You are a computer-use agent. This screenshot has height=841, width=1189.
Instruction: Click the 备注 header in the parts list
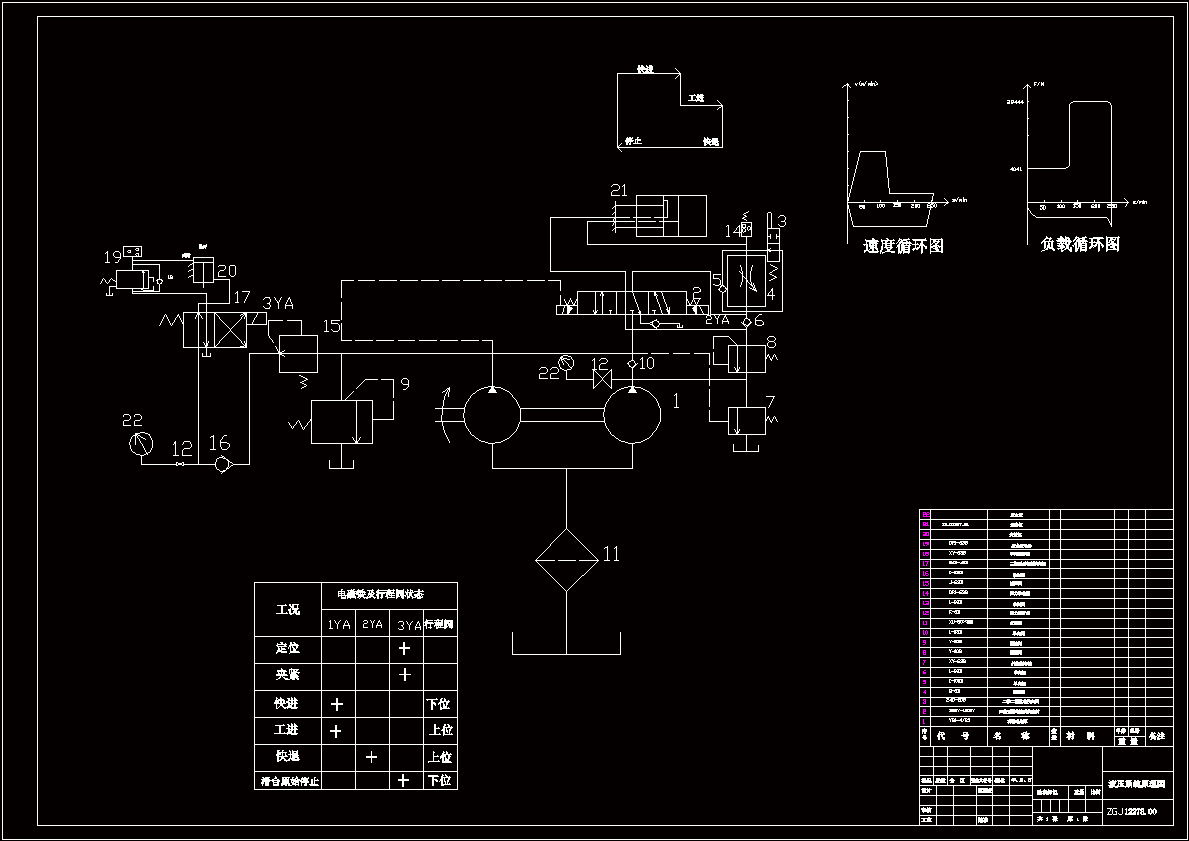pos(1157,736)
